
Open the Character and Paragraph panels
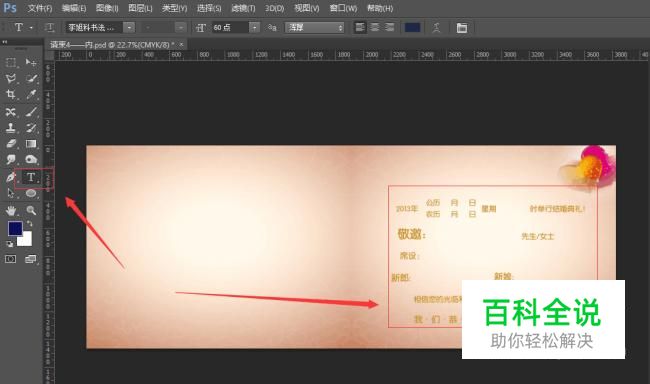462,28
